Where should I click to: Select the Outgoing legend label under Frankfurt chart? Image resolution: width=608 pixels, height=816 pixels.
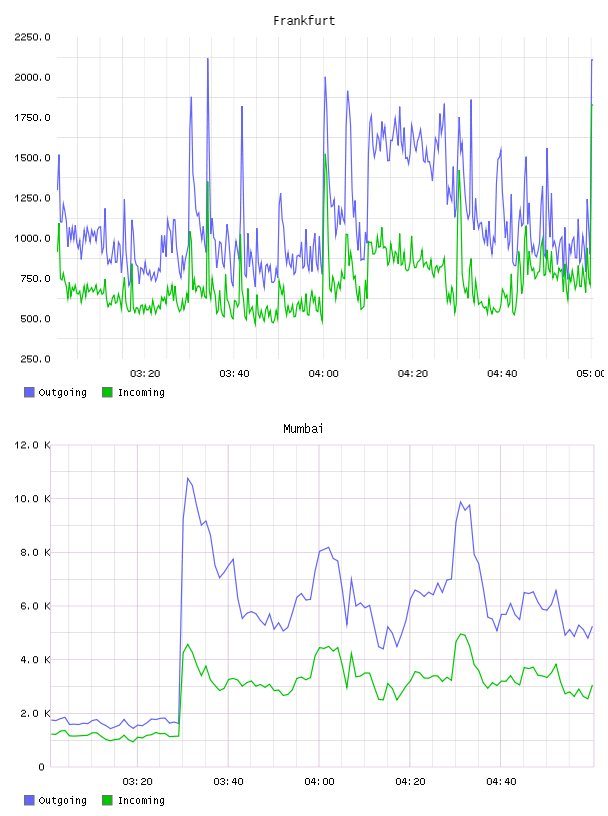(x=62, y=392)
